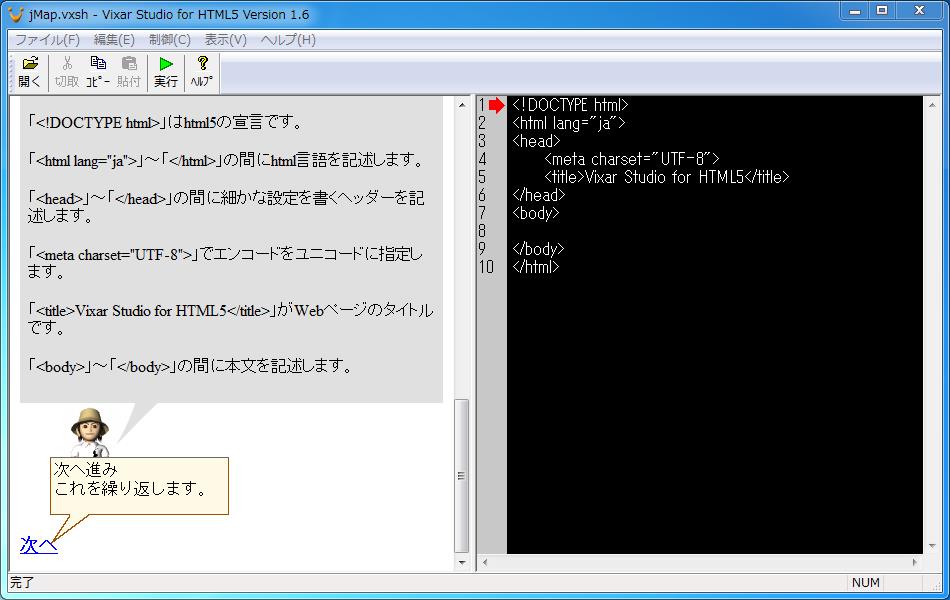The height and width of the screenshot is (600, 950).
Task: Select the Open file icon
Action: [29, 70]
